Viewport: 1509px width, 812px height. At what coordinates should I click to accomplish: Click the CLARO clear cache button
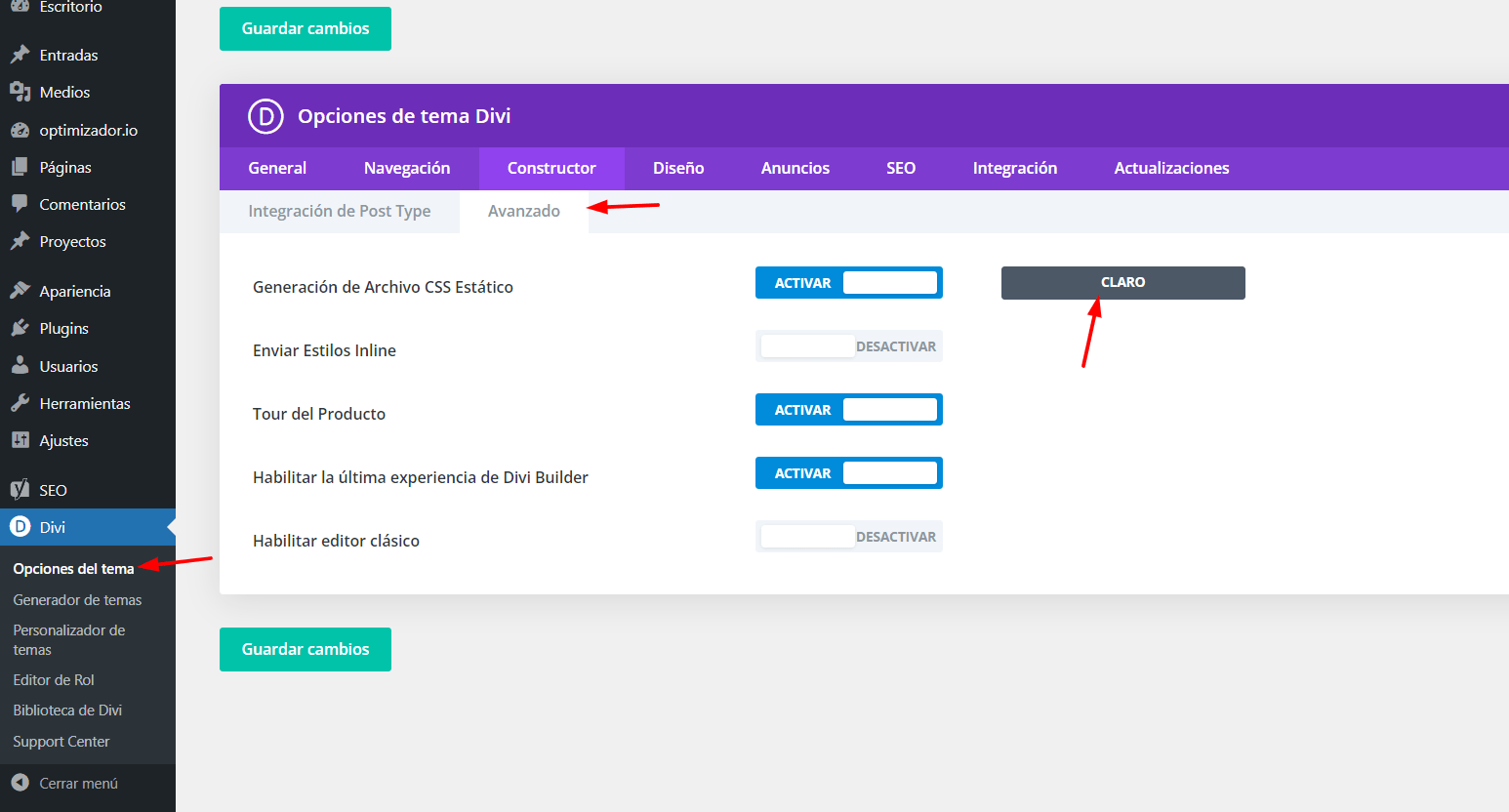coord(1123,283)
